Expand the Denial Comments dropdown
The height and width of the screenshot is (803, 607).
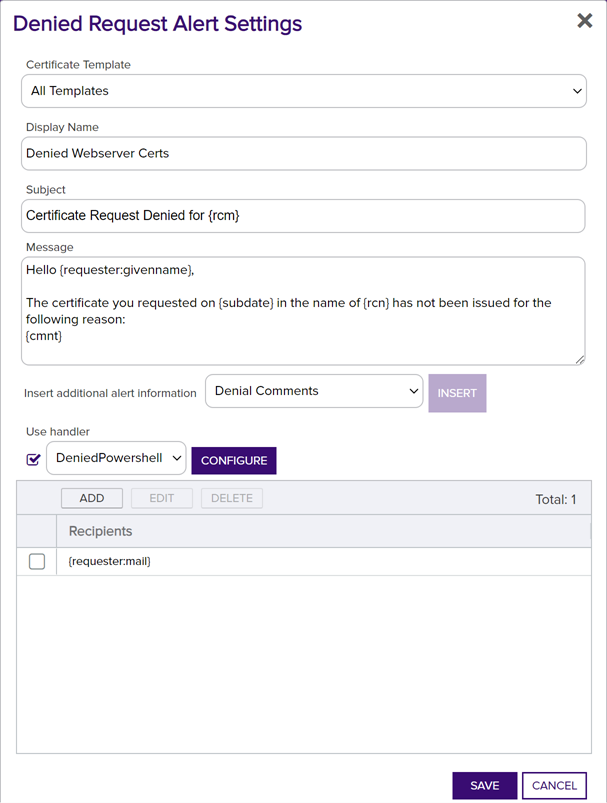pos(314,392)
